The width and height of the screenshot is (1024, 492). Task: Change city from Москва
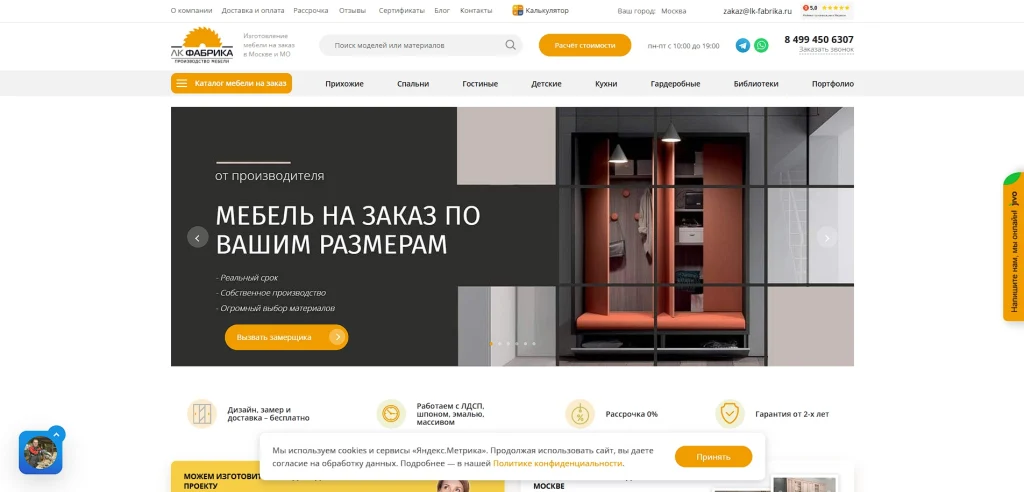click(673, 10)
